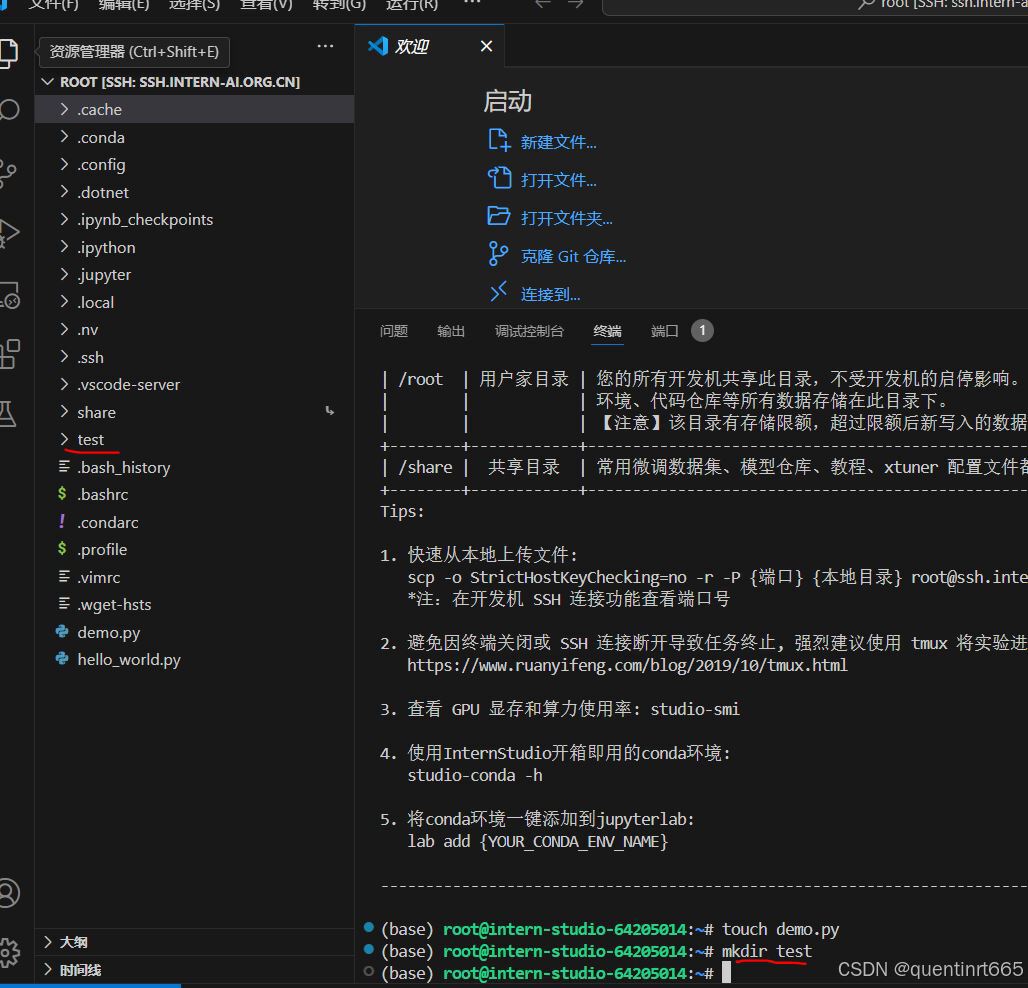The width and height of the screenshot is (1028, 988).
Task: Click the 连接到 remote connect icon
Action: coord(499,291)
